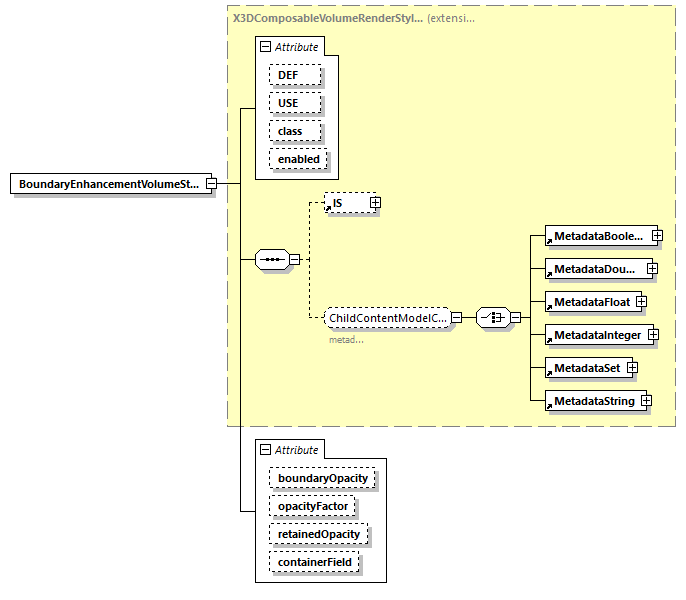
Task: Expand the MetadataSet plus icon
Action: (x=632, y=368)
